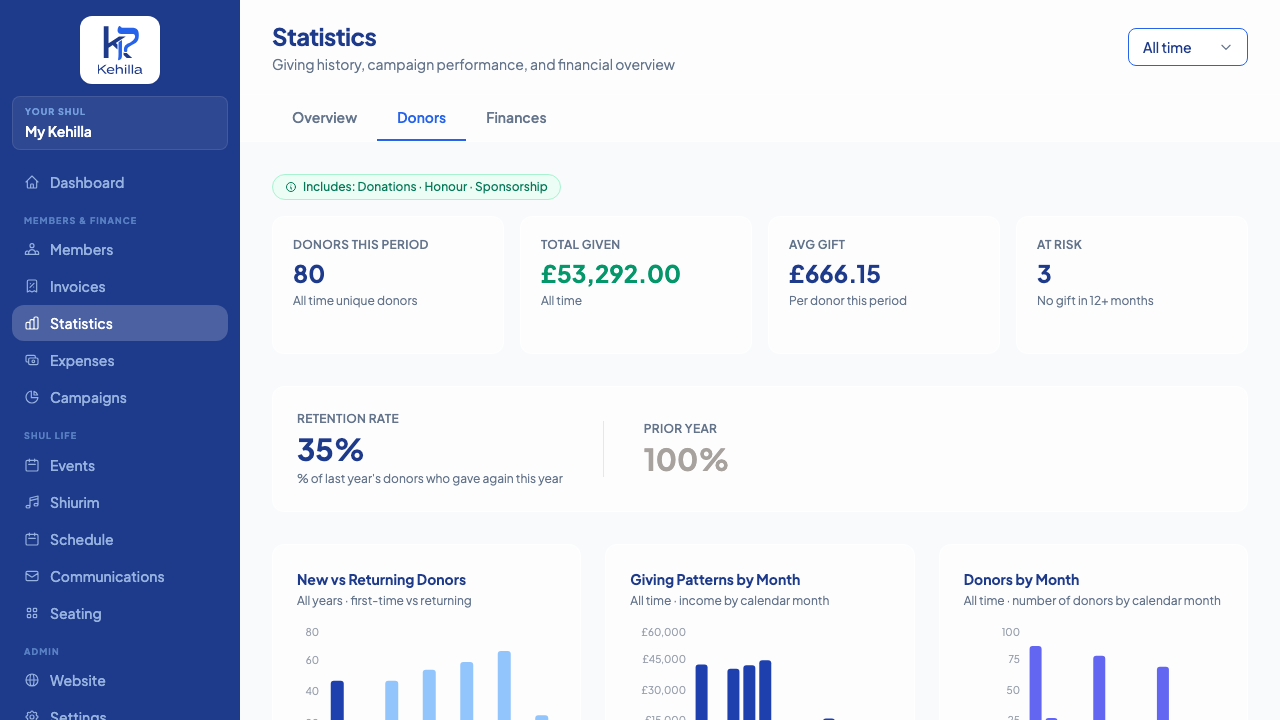Click the My Kehilla shul selector
This screenshot has height=720, width=1280.
(120, 123)
